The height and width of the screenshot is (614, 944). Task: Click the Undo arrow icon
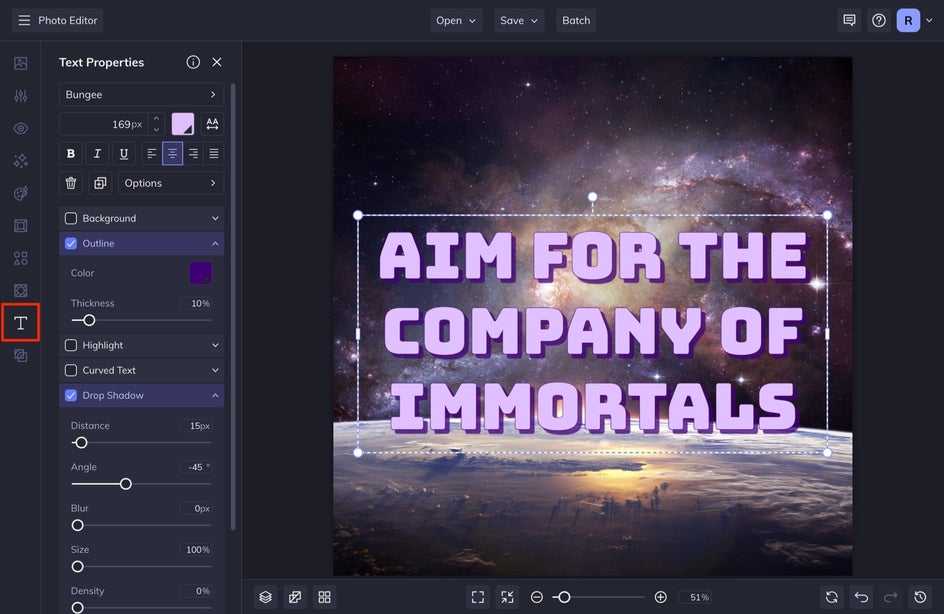pyautogui.click(x=861, y=597)
